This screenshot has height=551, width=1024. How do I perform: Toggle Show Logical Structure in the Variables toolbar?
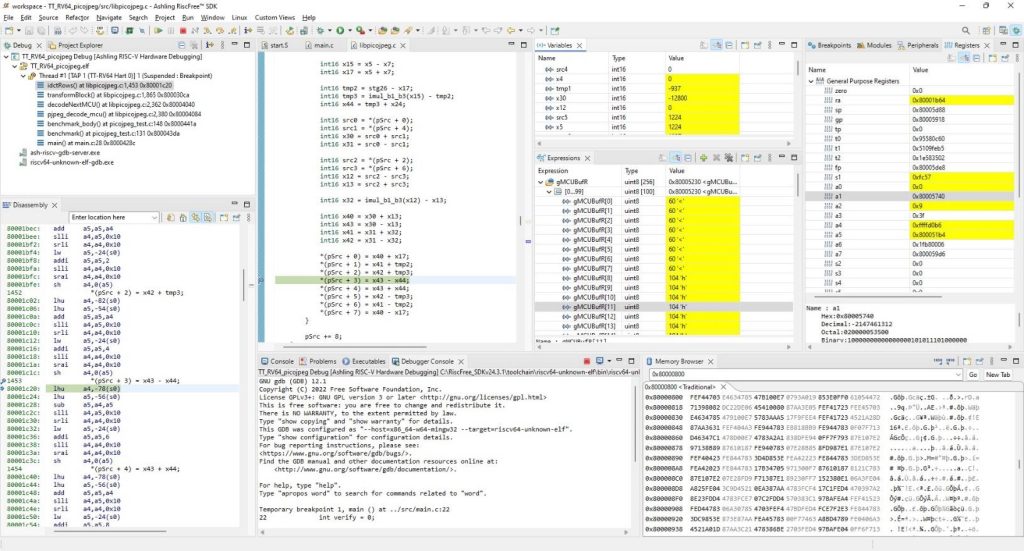[717, 45]
